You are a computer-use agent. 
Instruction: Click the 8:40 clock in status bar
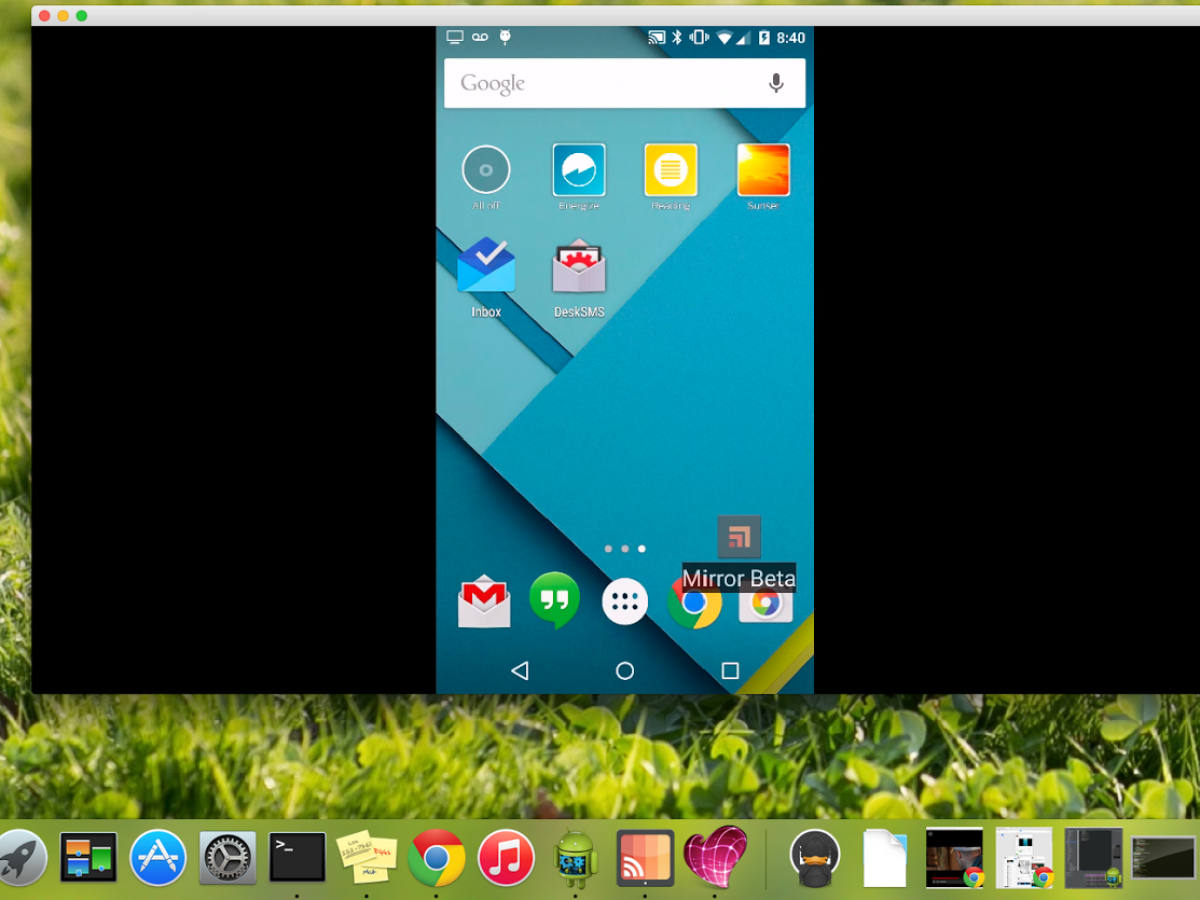tap(790, 38)
